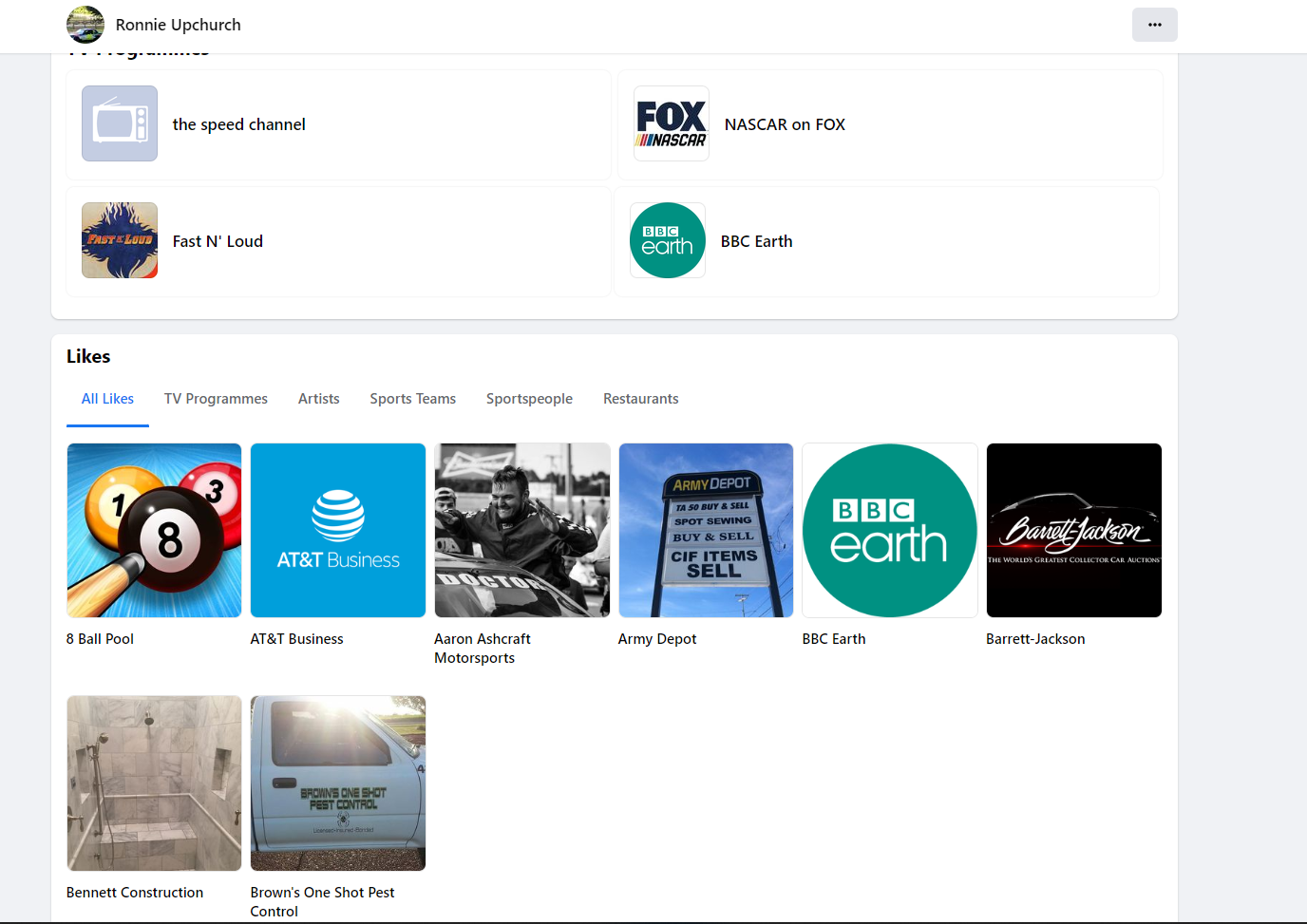Click the Fast N' Loud show icon
1307x924 pixels.
coord(120,240)
